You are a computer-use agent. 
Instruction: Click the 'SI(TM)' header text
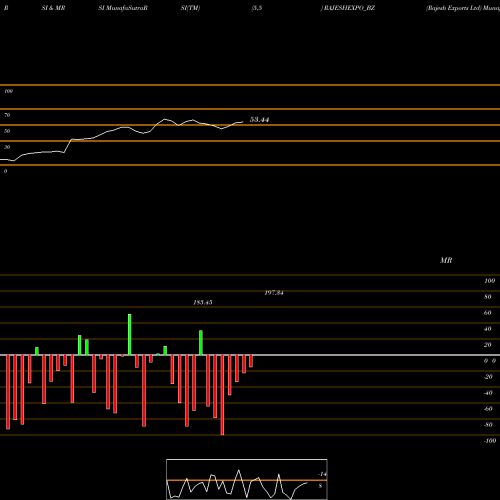[190, 8]
